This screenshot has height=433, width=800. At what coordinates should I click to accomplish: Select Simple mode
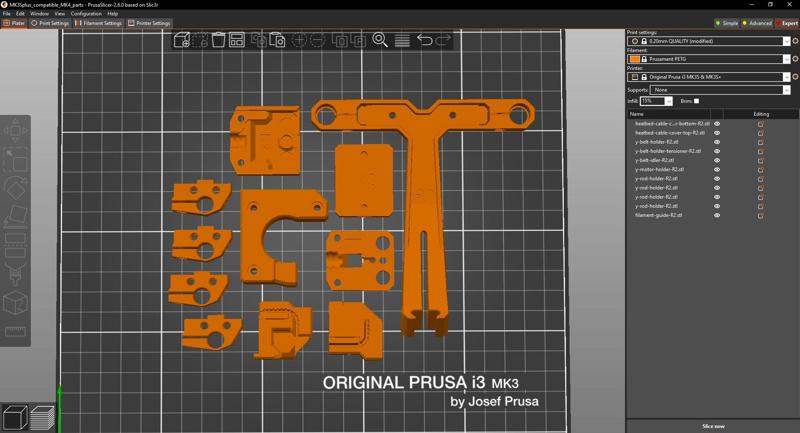click(727, 23)
